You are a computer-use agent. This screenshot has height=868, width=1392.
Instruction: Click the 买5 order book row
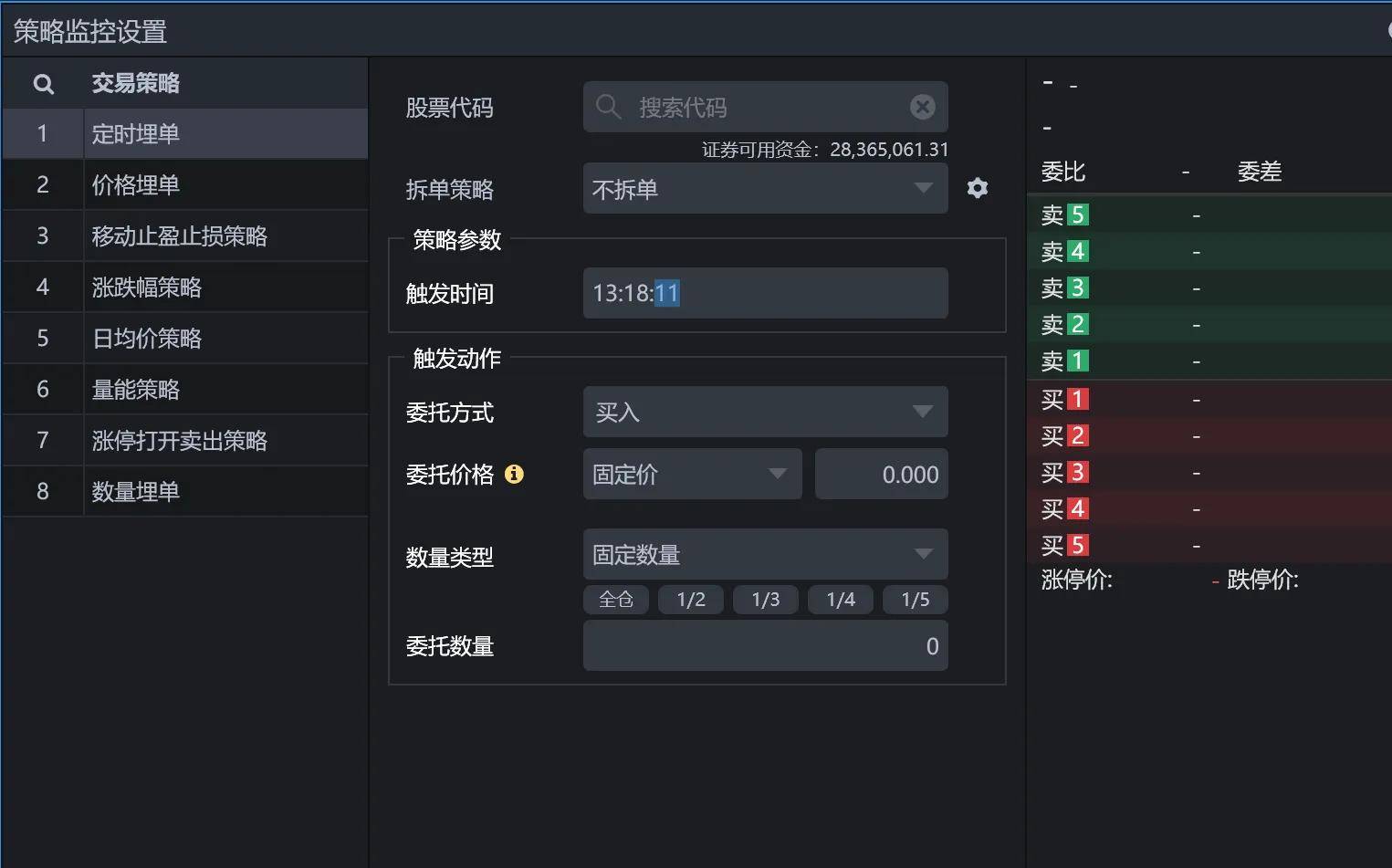click(1209, 546)
